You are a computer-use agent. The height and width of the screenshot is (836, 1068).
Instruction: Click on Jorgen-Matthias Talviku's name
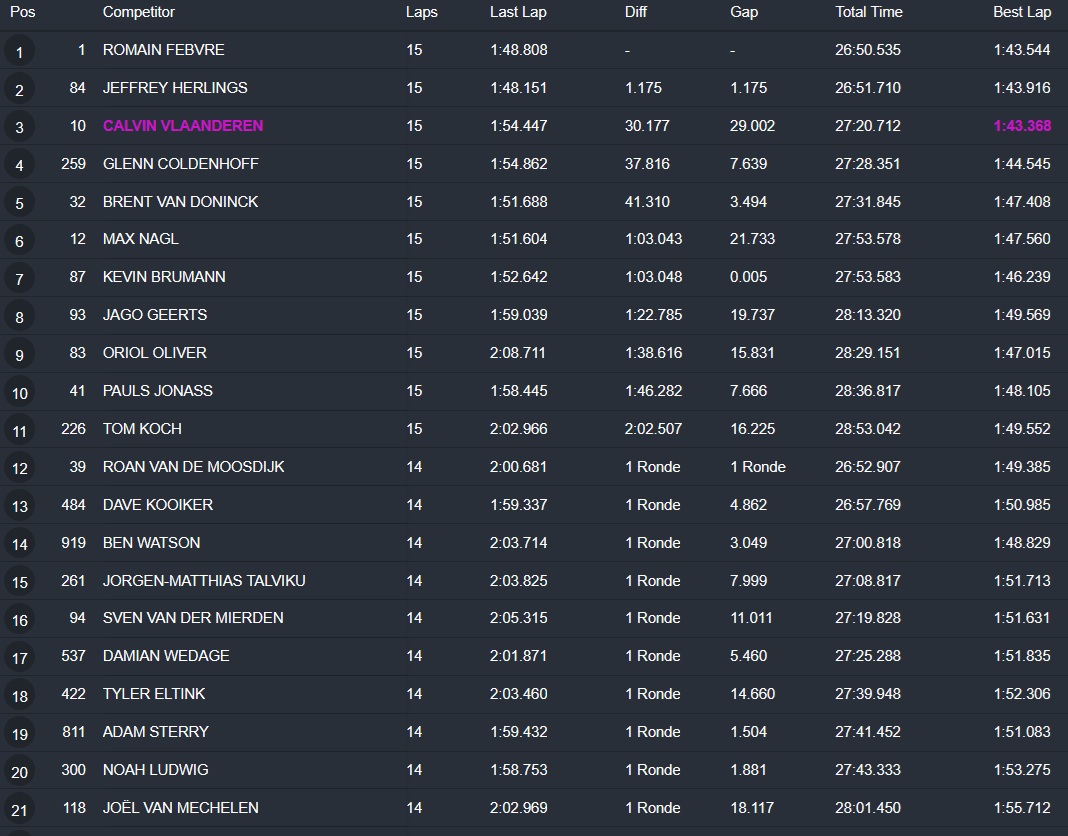coord(204,581)
